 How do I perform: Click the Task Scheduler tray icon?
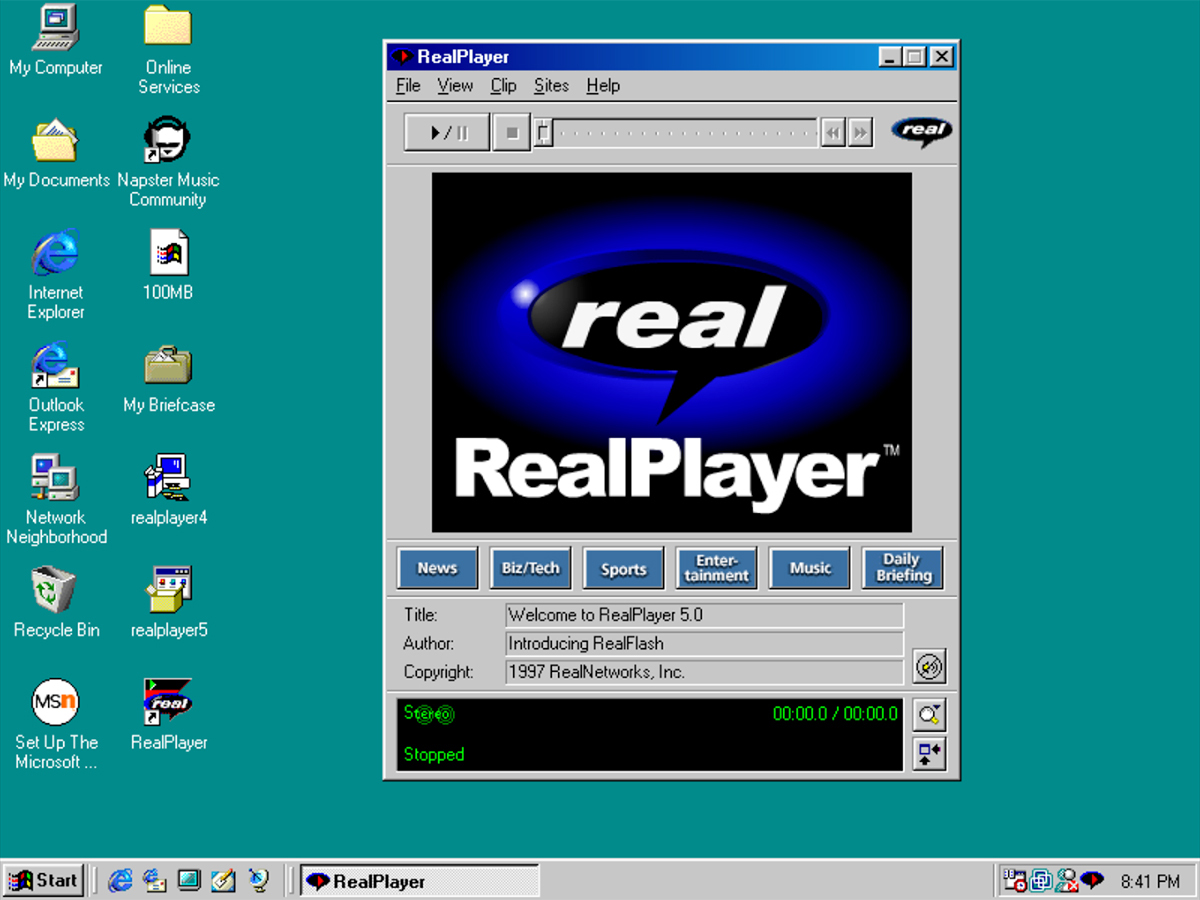[x=1015, y=881]
